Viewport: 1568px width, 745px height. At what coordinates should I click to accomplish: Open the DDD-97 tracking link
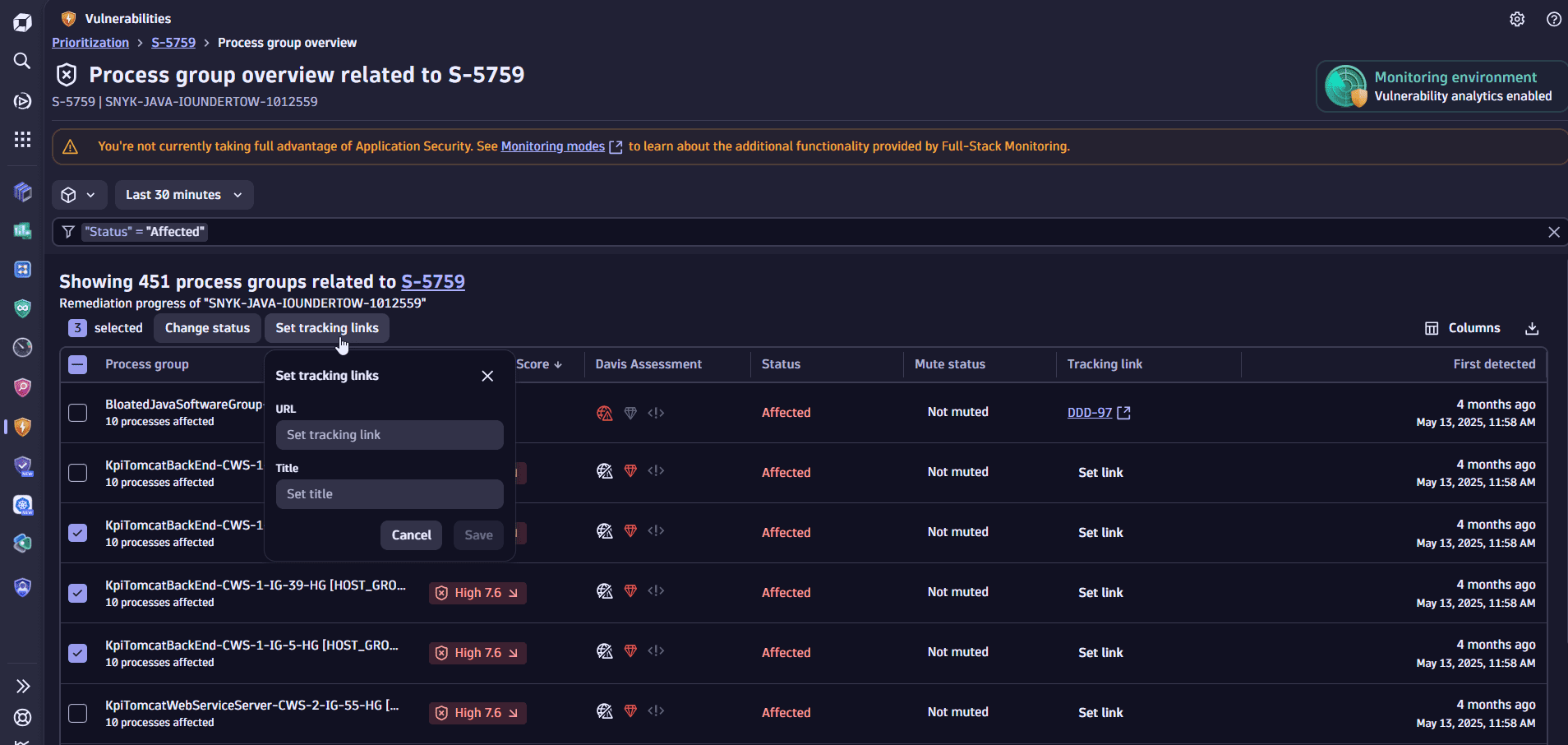point(1099,413)
